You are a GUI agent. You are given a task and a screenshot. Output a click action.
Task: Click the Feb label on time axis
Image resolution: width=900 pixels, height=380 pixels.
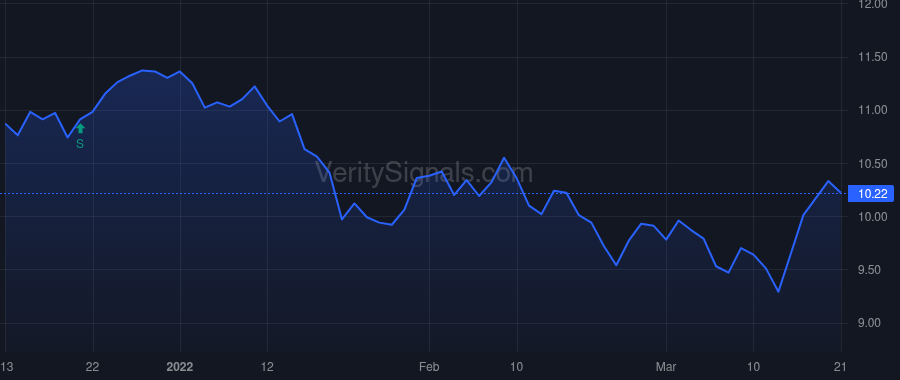429,367
